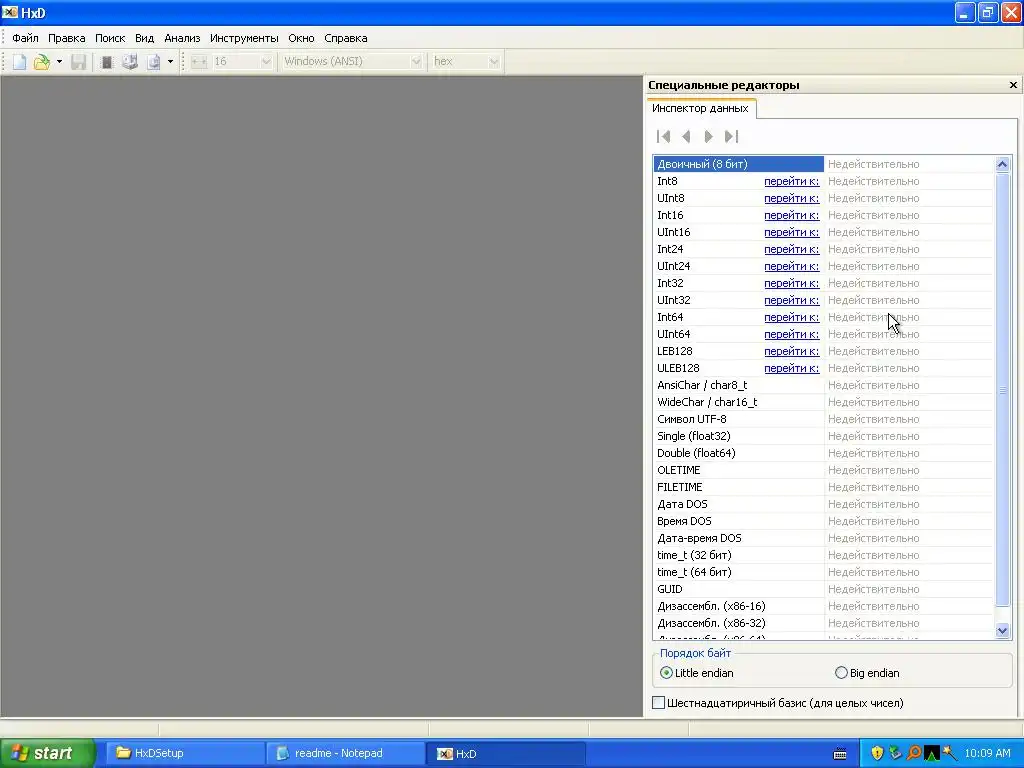Click перейти к link for UInt64
Screen dimensions: 1024x768
click(792, 334)
